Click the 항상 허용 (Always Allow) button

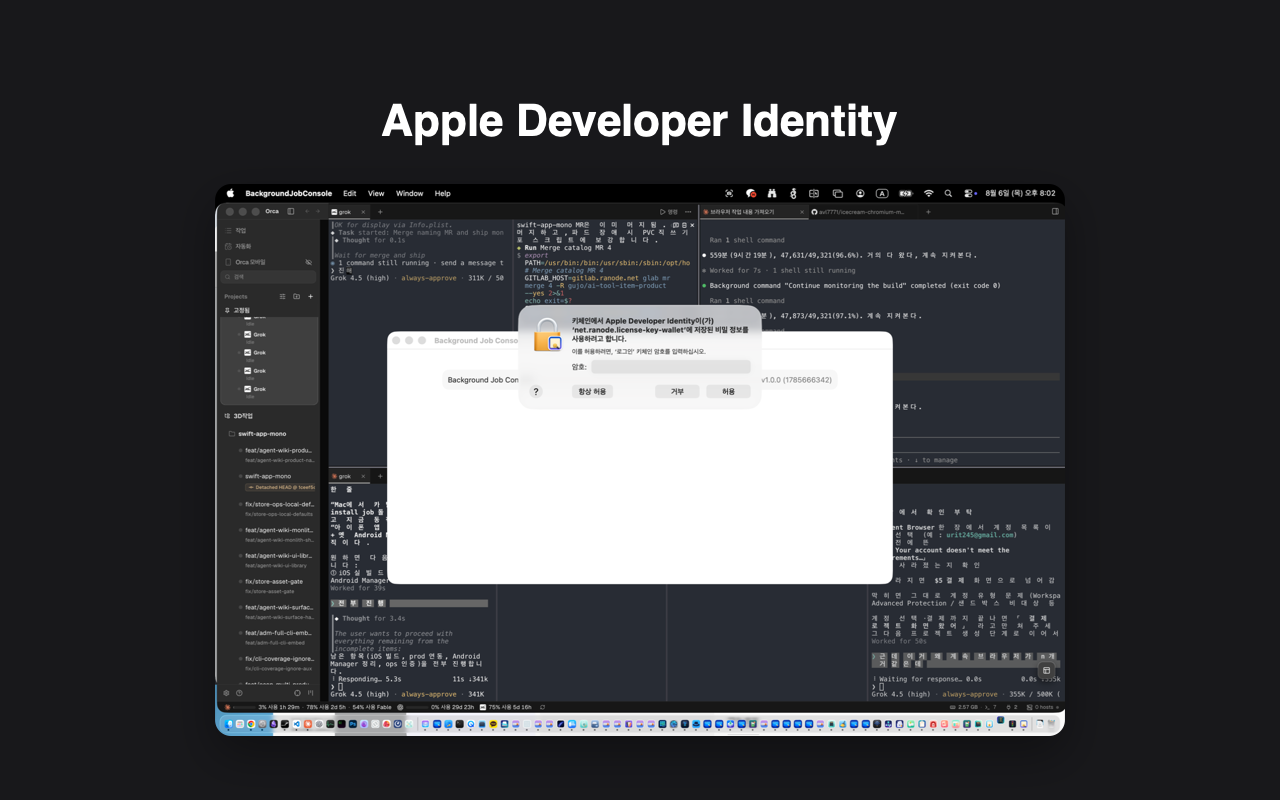pos(592,392)
